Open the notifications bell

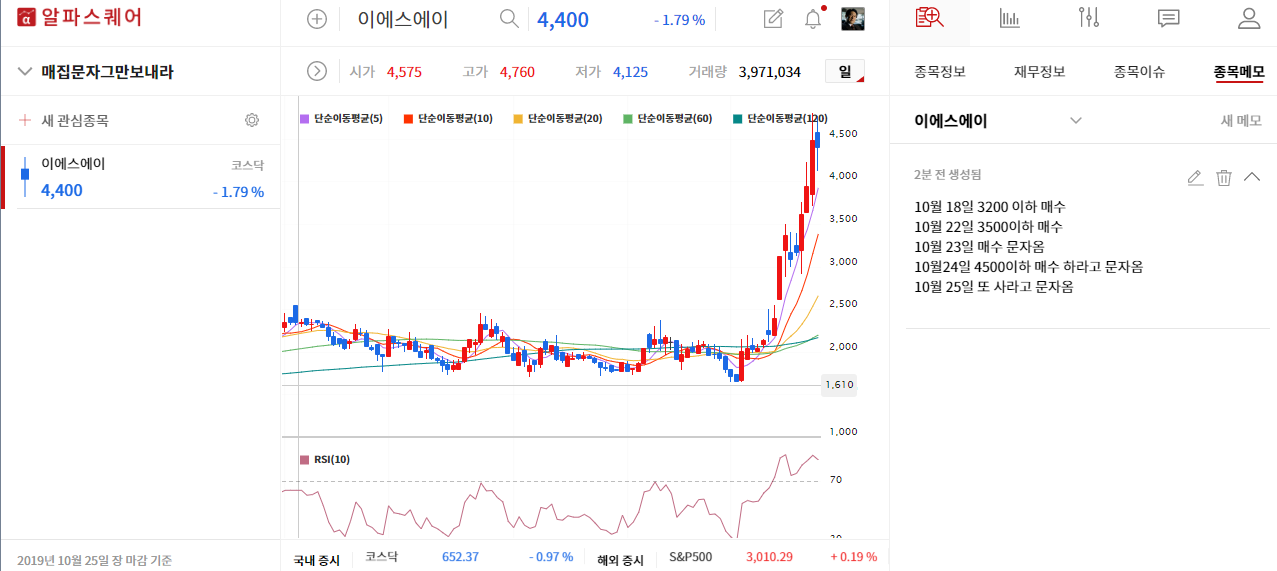(813, 19)
